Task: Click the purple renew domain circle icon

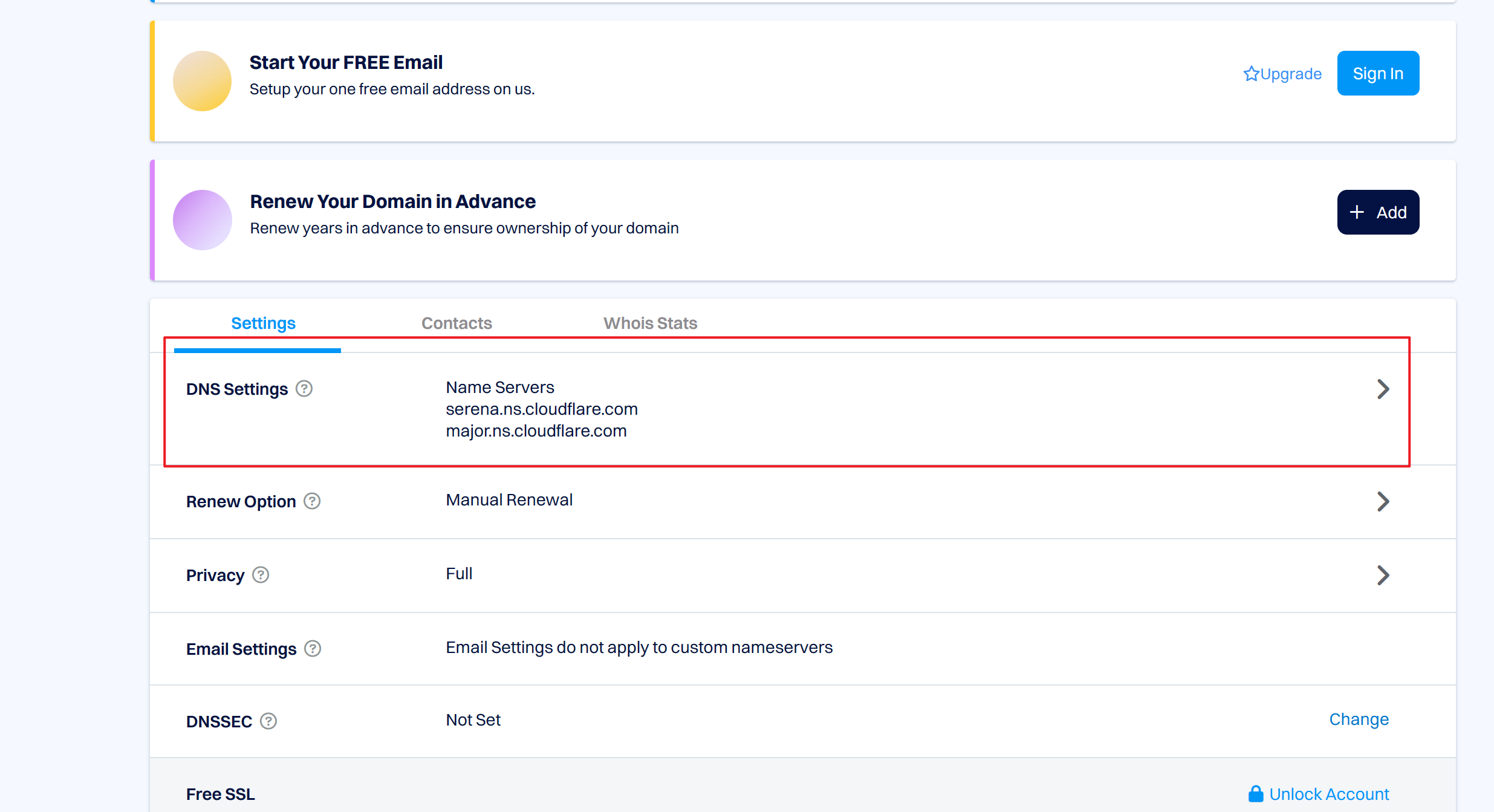Action: 203,220
